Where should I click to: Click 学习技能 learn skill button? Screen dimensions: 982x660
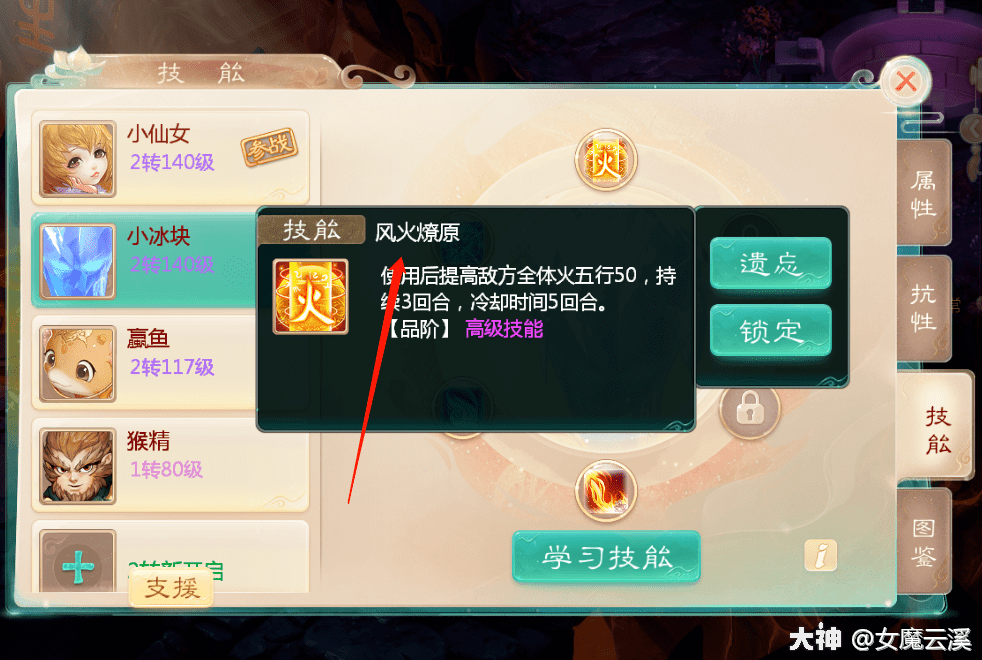(x=606, y=557)
